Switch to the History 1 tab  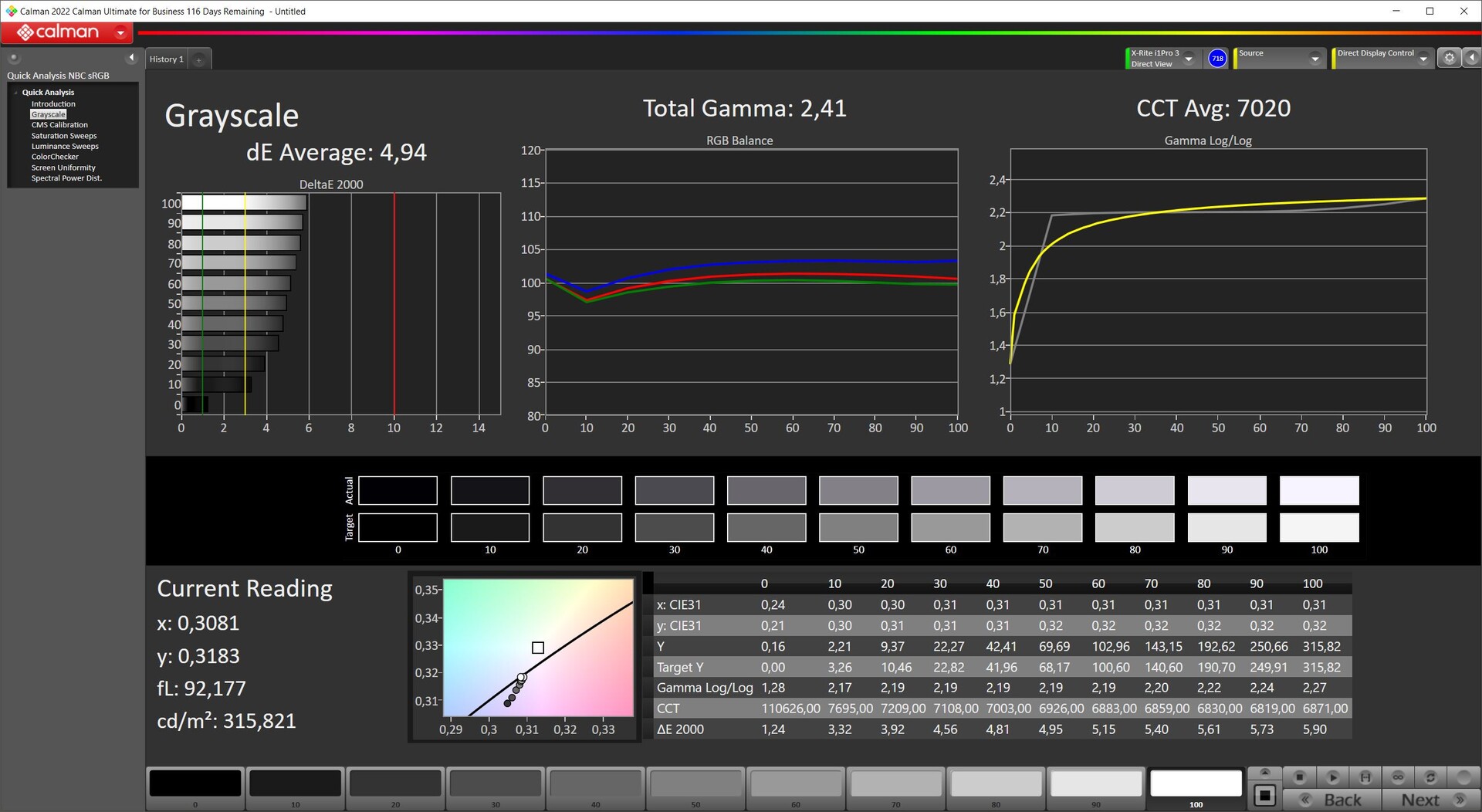pos(167,59)
